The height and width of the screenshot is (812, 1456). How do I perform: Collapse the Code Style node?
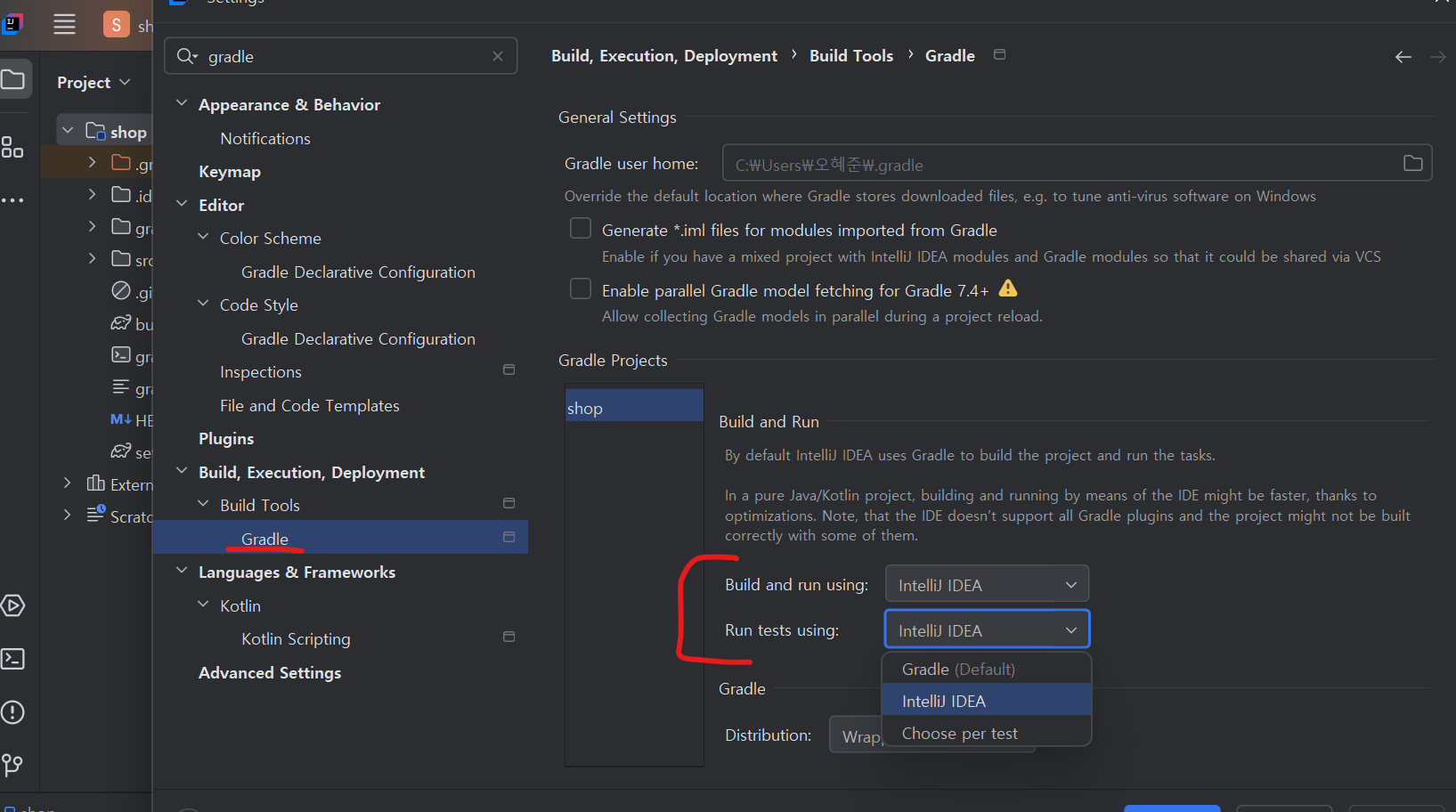pyautogui.click(x=203, y=304)
